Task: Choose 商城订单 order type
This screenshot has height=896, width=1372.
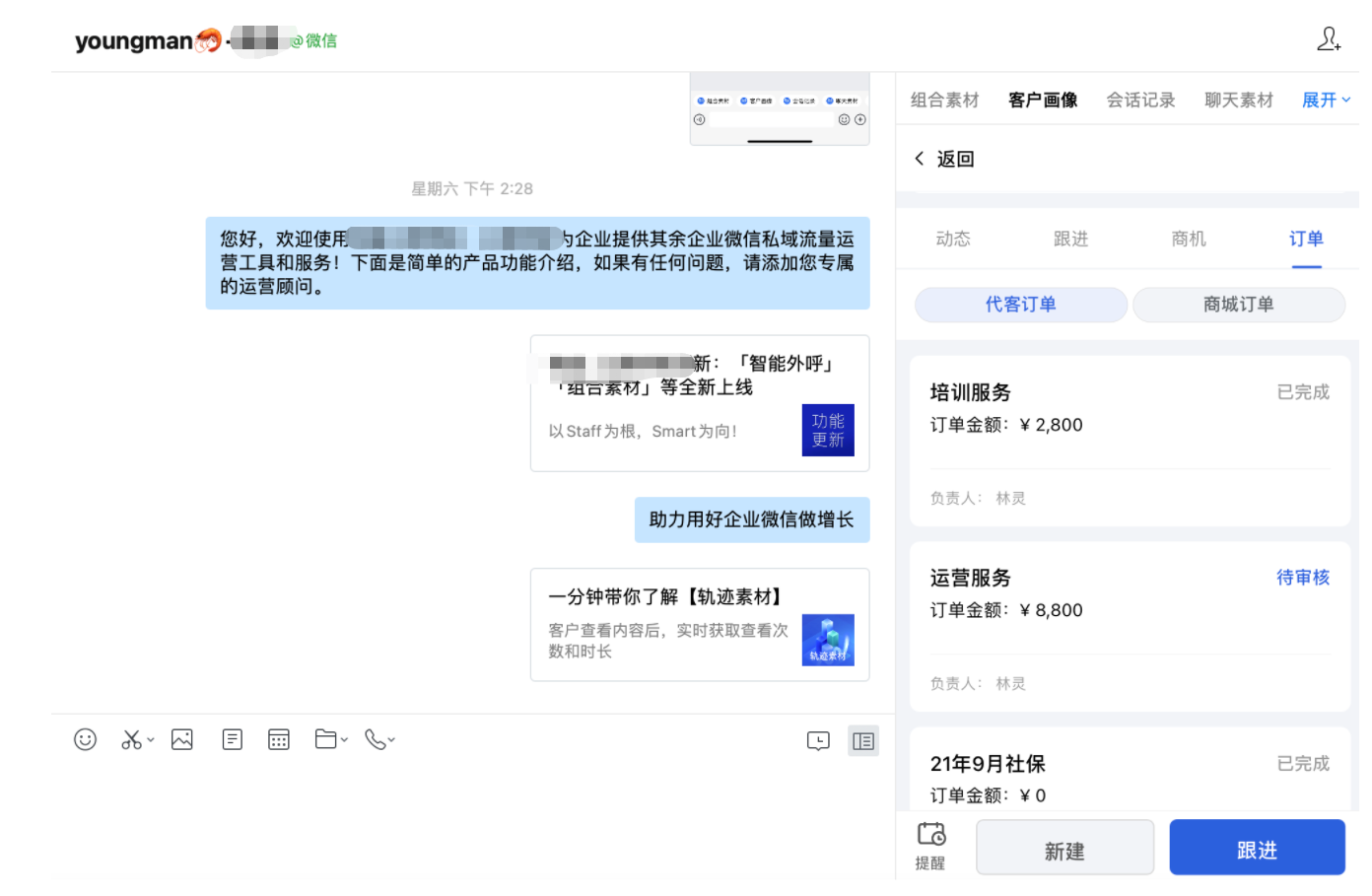Action: pos(1239,305)
